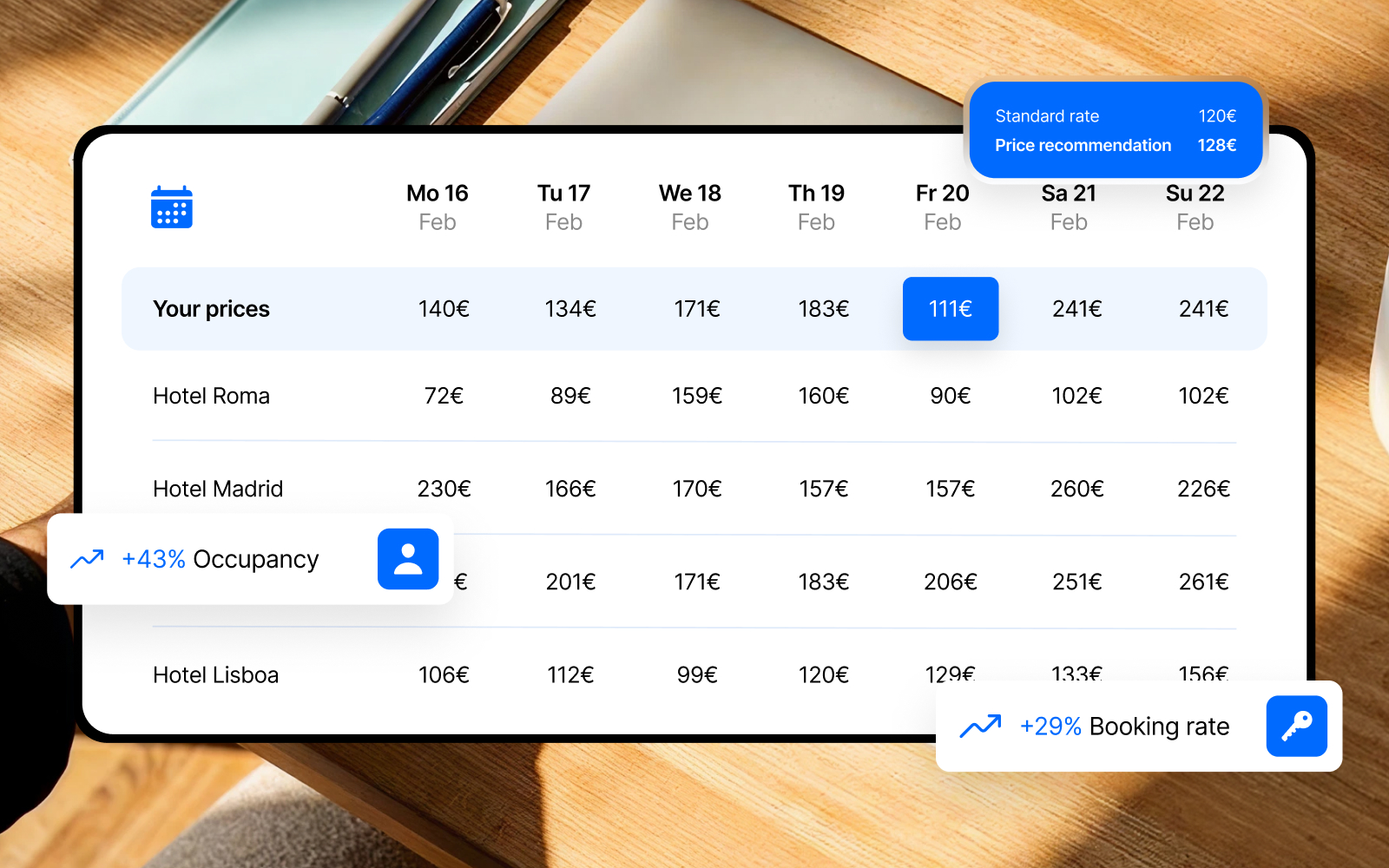Click Hotel Madrid's 230€ Monday price

pos(444,489)
